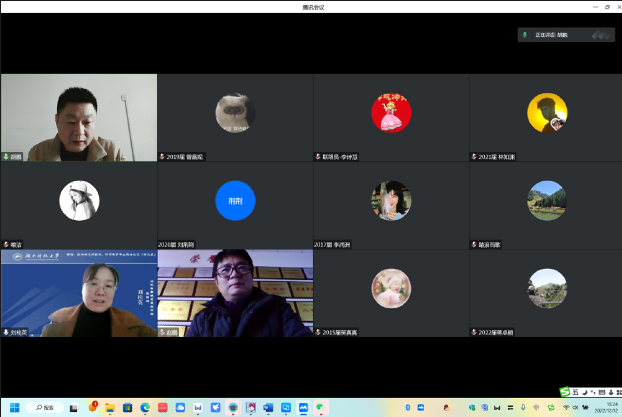Select the white hat girl avatar
This screenshot has height=417, width=622.
pyautogui.click(x=79, y=201)
